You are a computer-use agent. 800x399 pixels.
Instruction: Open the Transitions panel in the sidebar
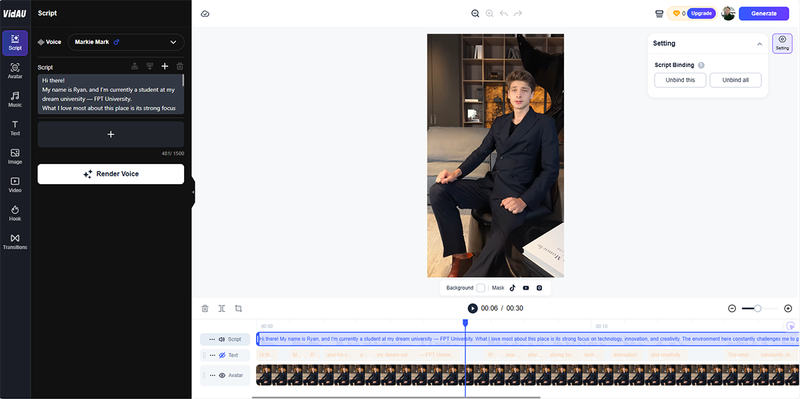coord(15,242)
